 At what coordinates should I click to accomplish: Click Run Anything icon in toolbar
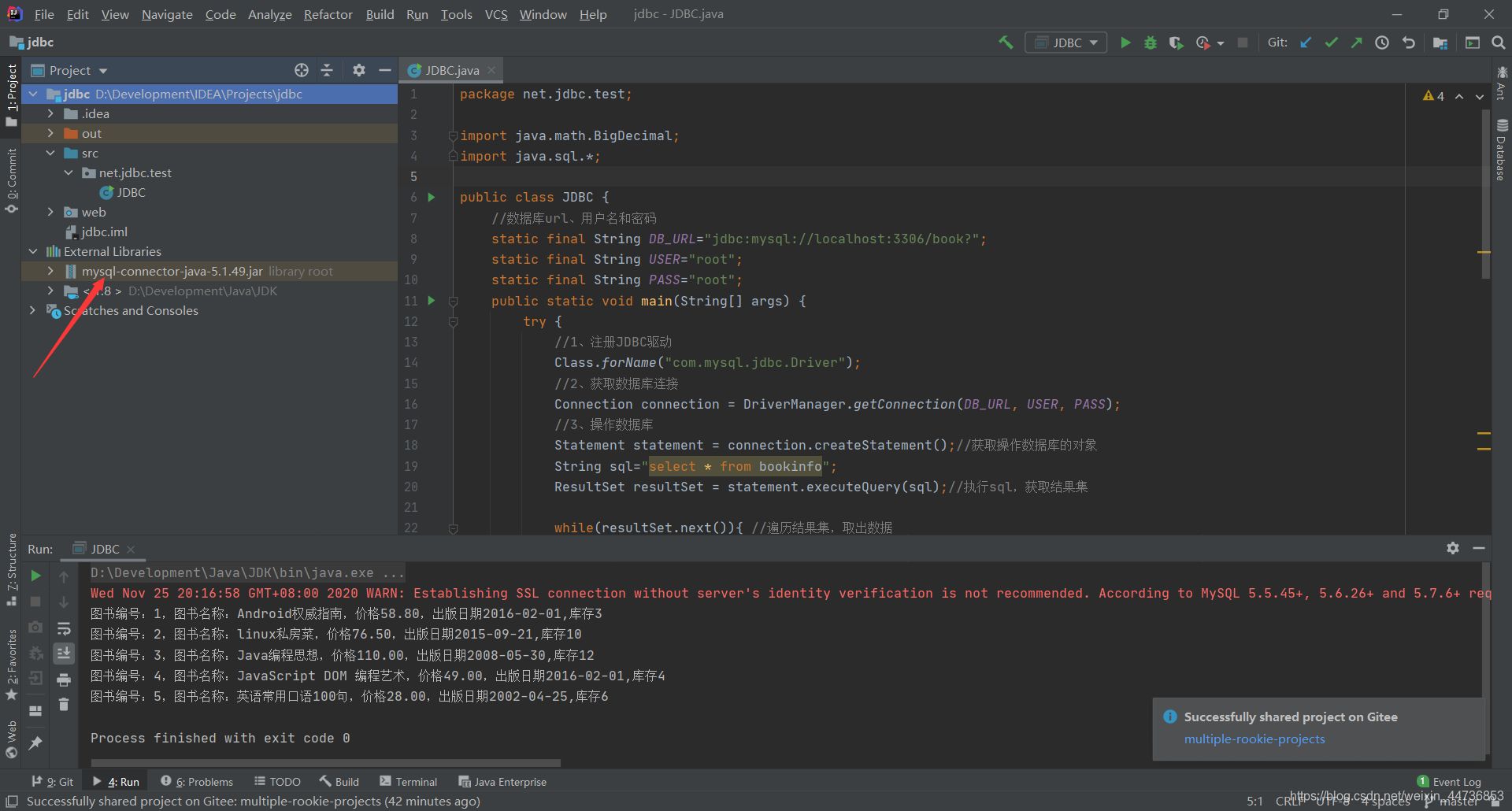tap(1473, 43)
